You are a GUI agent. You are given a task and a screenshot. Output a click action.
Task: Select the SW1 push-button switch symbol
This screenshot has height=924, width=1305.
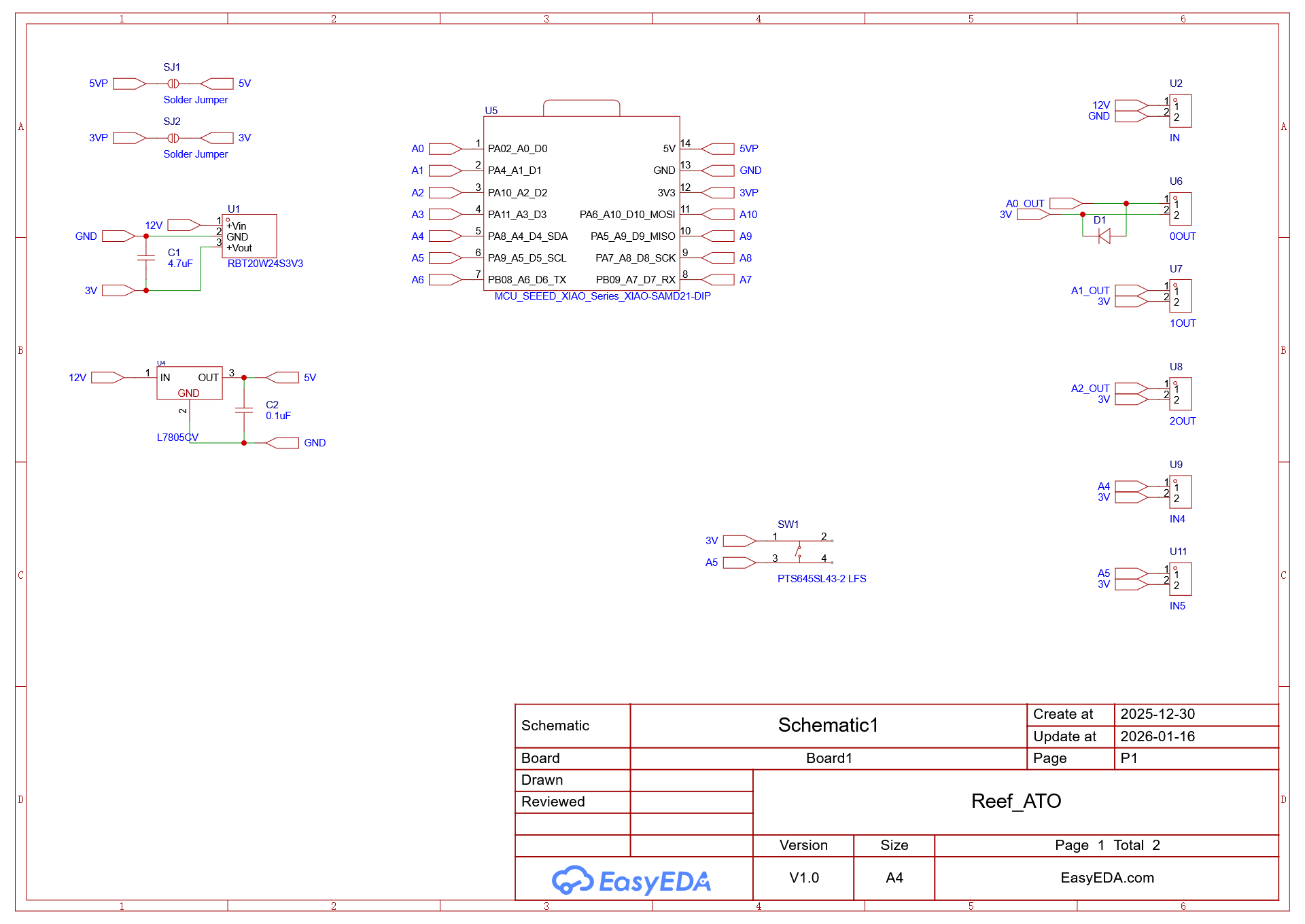point(799,551)
